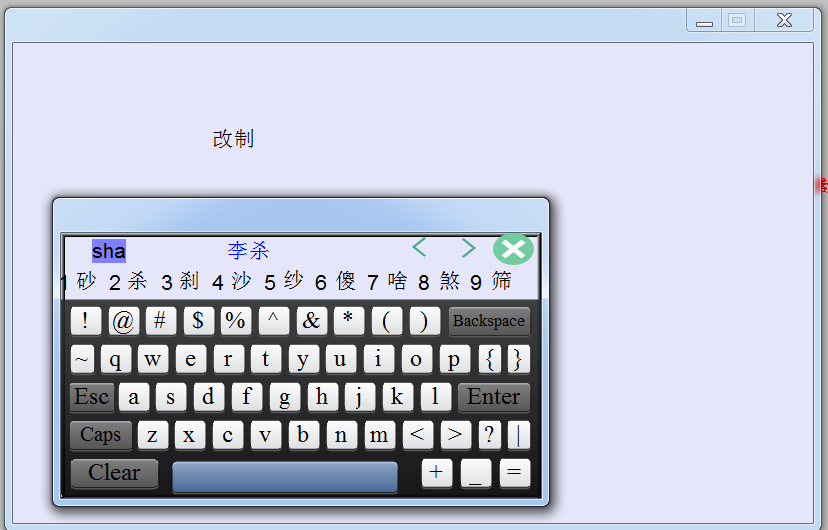Pick candidate 8 character 煞
The height and width of the screenshot is (530, 828).
tap(449, 281)
